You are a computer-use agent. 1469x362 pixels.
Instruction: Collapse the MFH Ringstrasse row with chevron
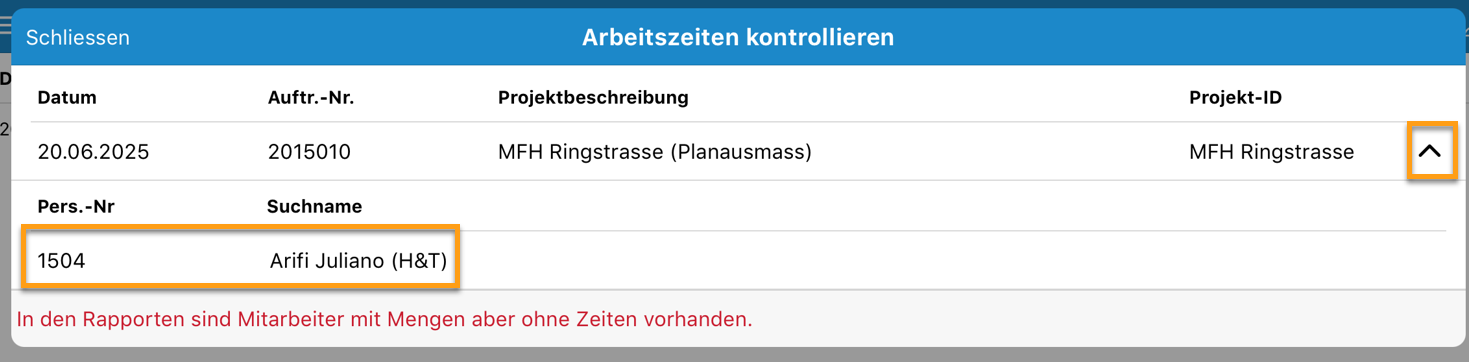[1430, 152]
